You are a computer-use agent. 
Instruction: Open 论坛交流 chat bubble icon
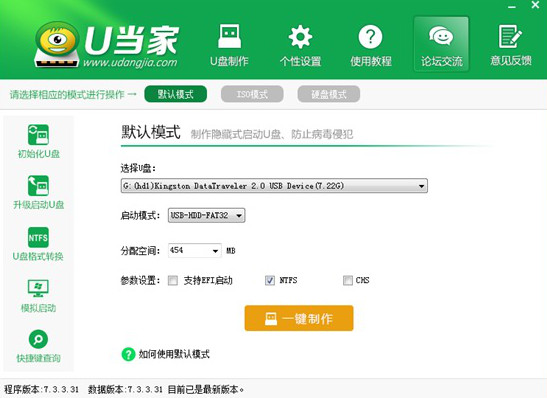point(441,35)
